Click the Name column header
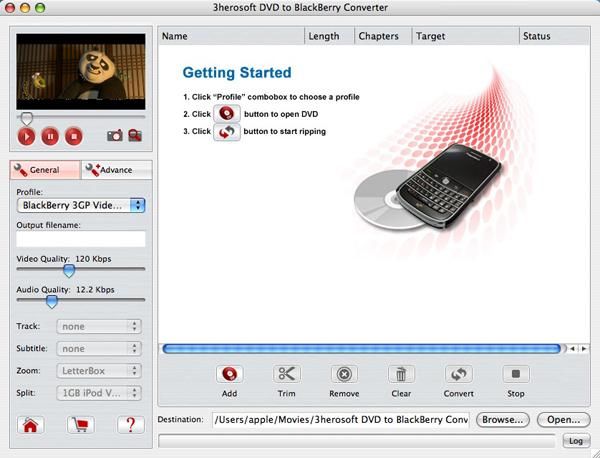600x458 pixels. pos(231,36)
